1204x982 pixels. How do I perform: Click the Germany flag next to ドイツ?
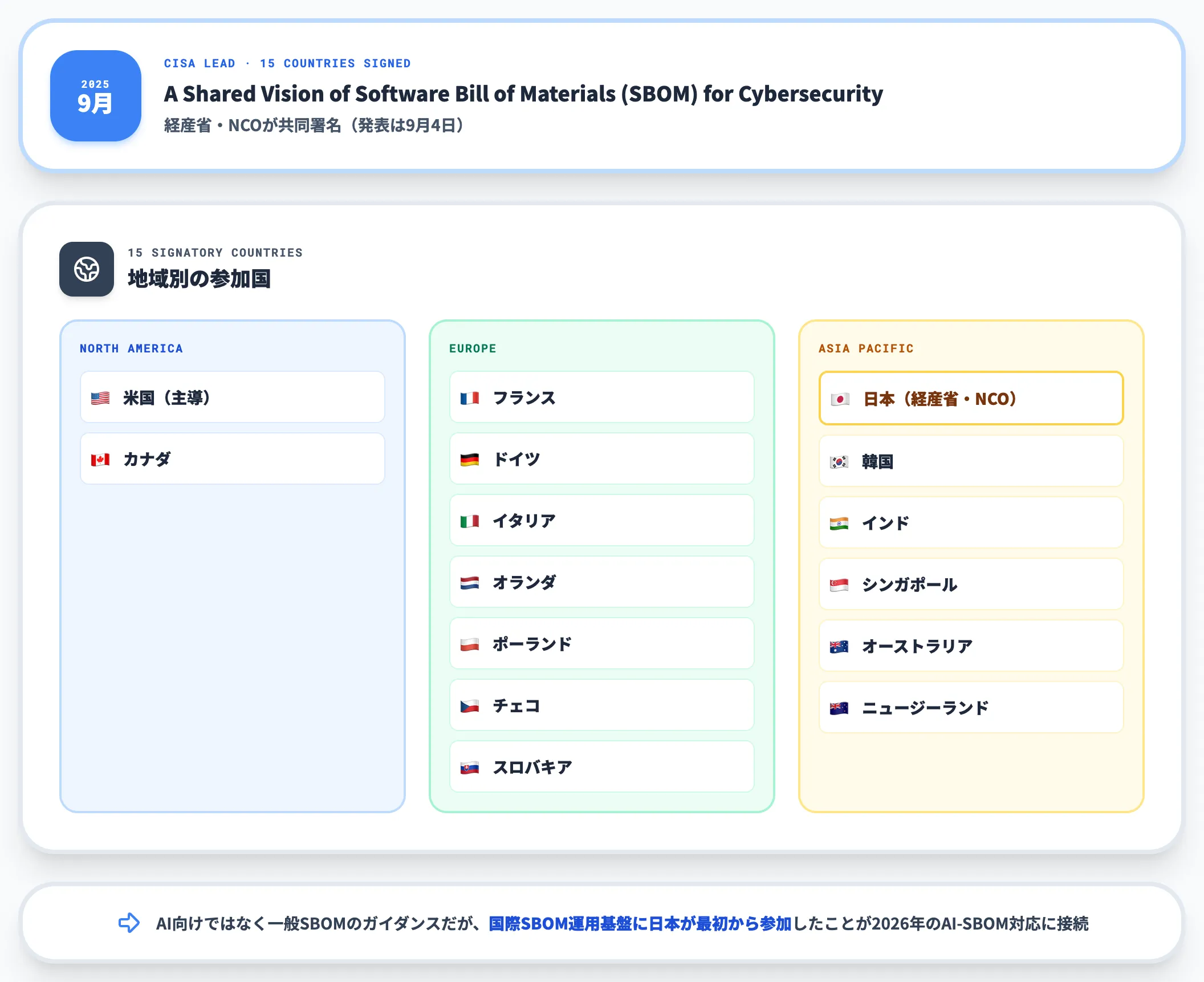pyautogui.click(x=470, y=460)
